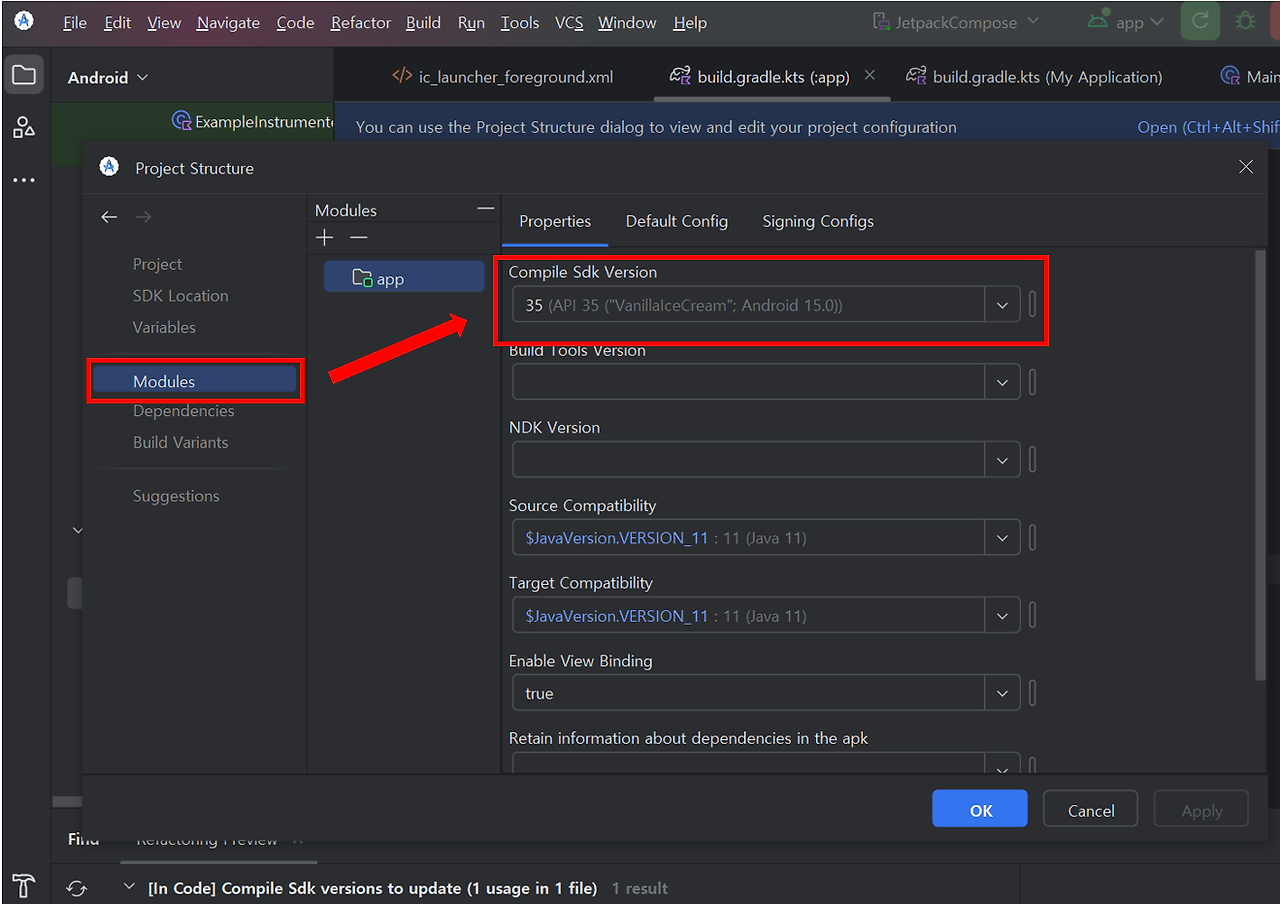
Task: Click the green Sync/Rerun toolbar icon
Action: tap(1200, 21)
